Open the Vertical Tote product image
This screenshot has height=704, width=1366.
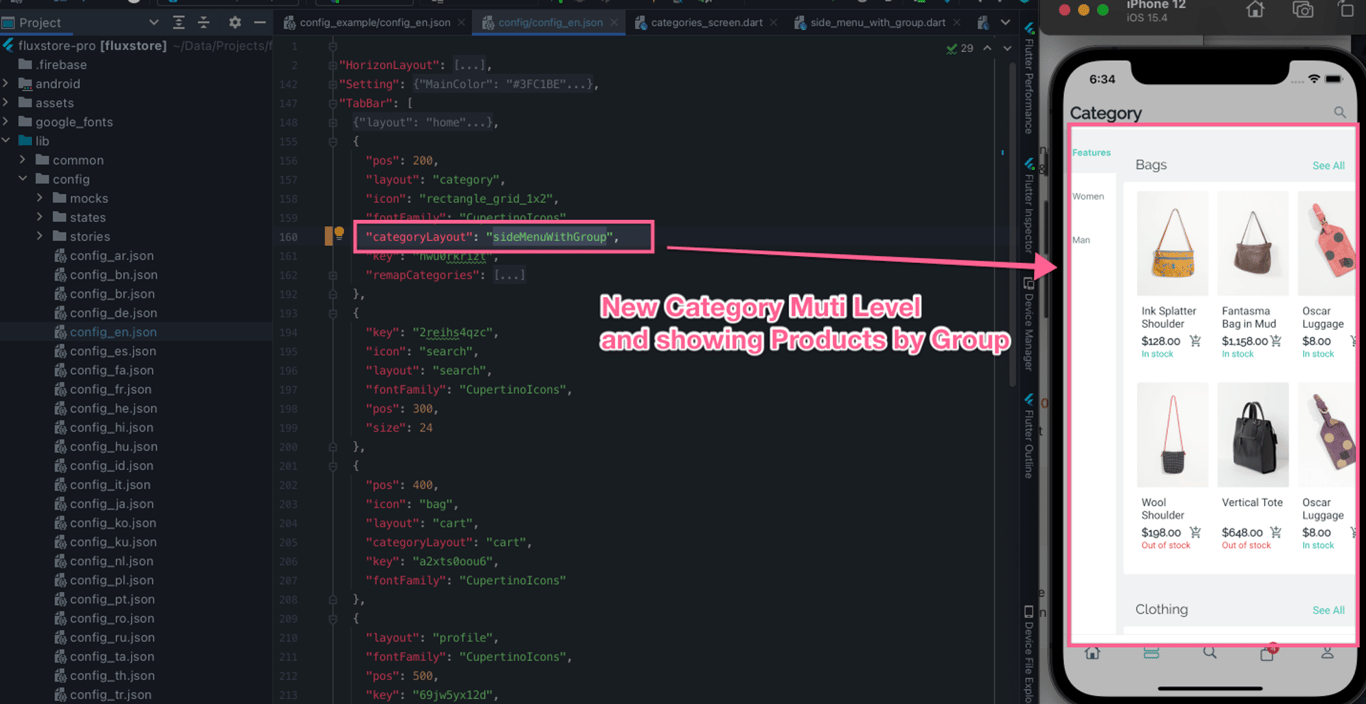tap(1252, 434)
